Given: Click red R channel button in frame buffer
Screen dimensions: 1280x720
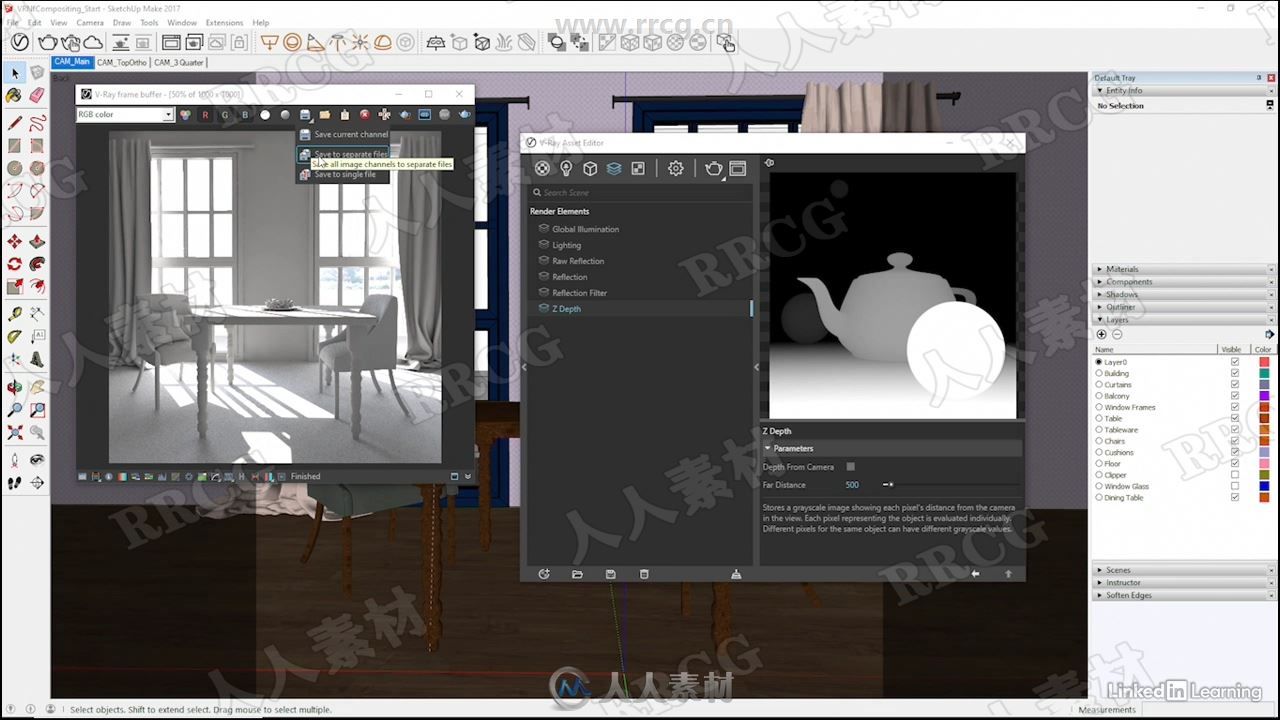Looking at the screenshot, I should click(205, 115).
